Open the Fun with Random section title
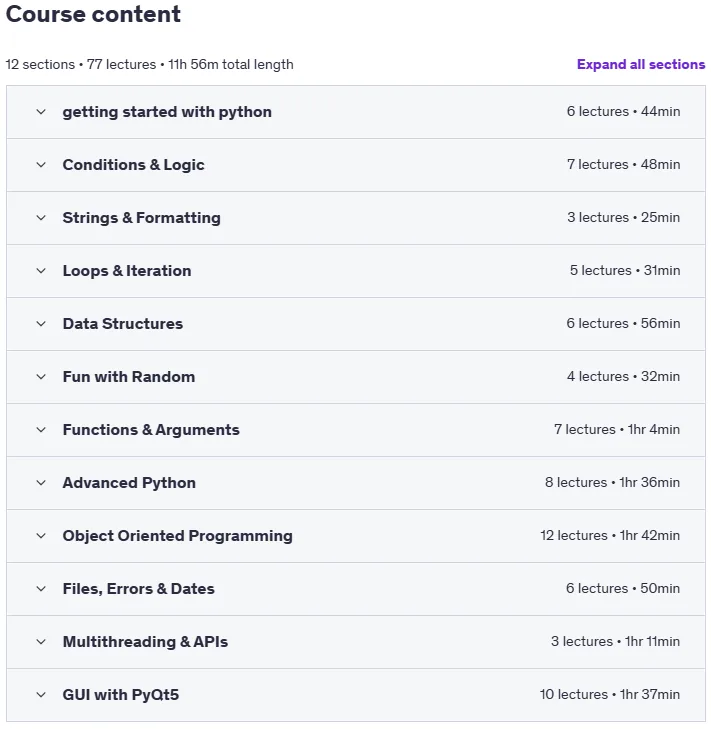Image resolution: width=711 pixels, height=729 pixels. [129, 377]
